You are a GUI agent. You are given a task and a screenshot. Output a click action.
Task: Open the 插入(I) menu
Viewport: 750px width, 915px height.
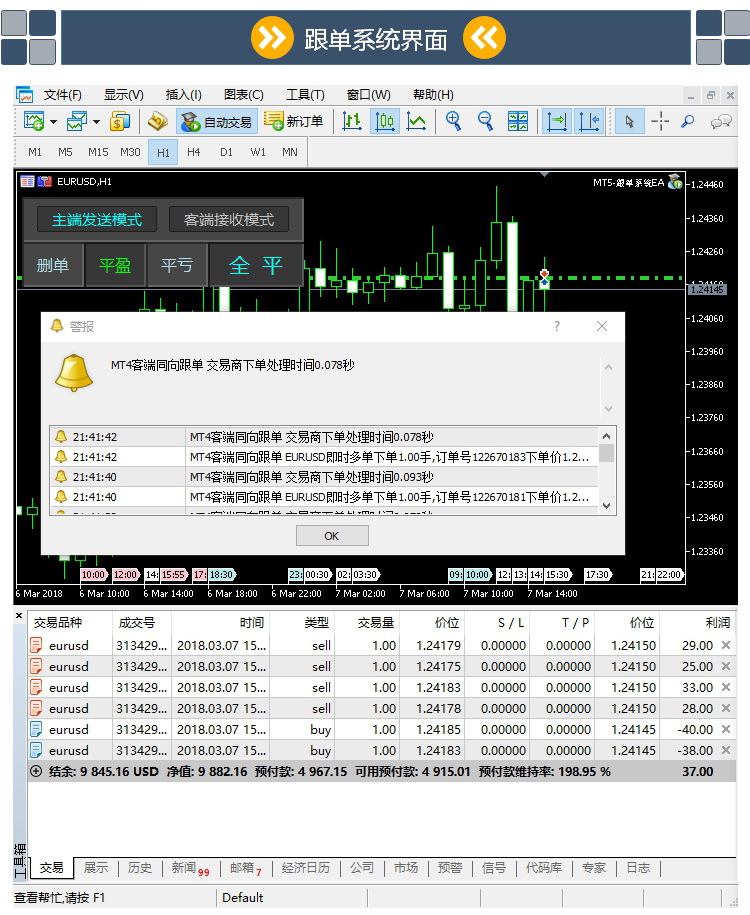[x=183, y=95]
